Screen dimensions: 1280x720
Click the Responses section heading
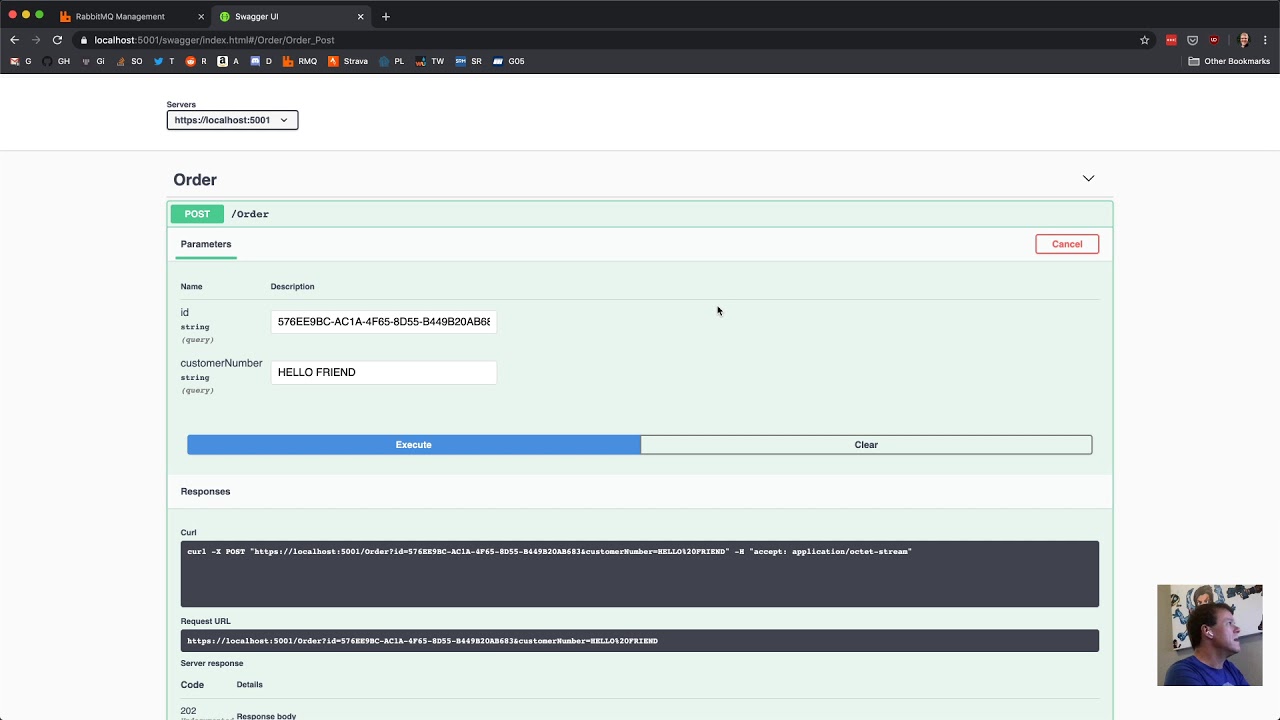coord(205,492)
